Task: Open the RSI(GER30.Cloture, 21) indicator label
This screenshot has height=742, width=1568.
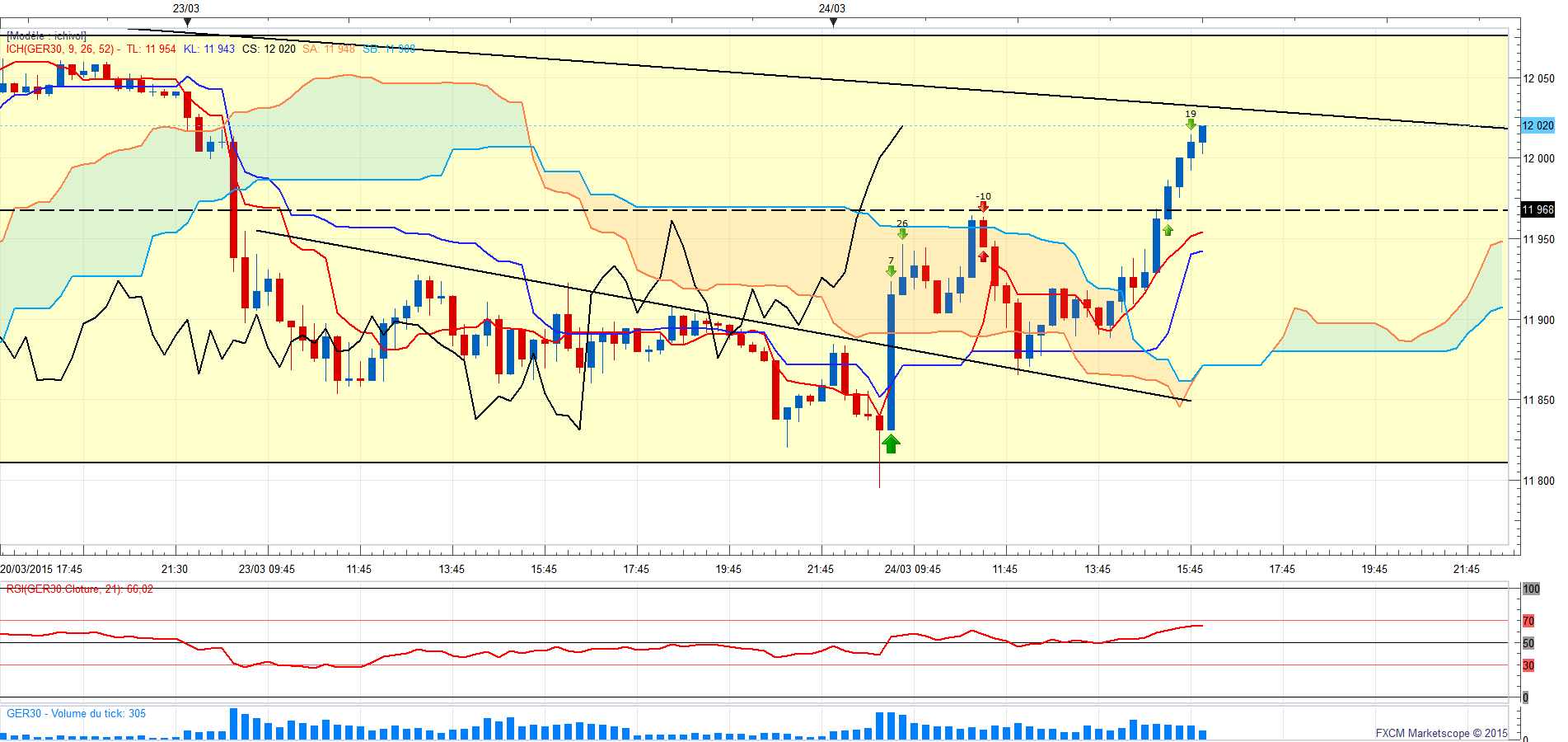Action: click(x=79, y=589)
